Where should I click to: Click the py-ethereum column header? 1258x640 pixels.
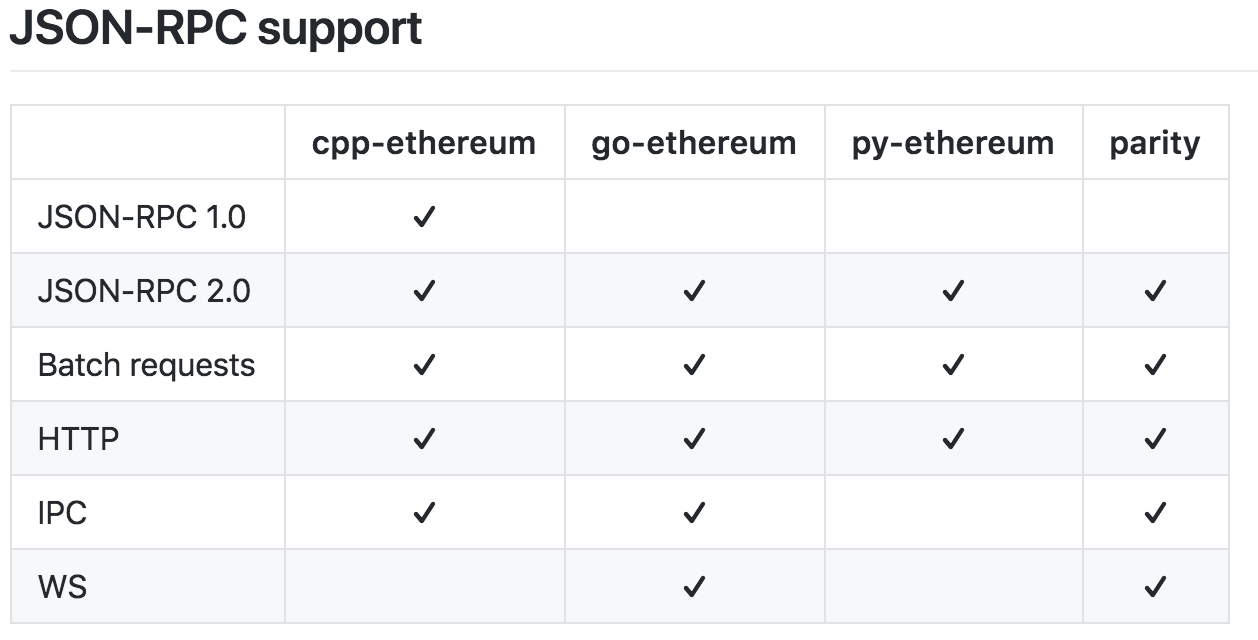click(953, 143)
